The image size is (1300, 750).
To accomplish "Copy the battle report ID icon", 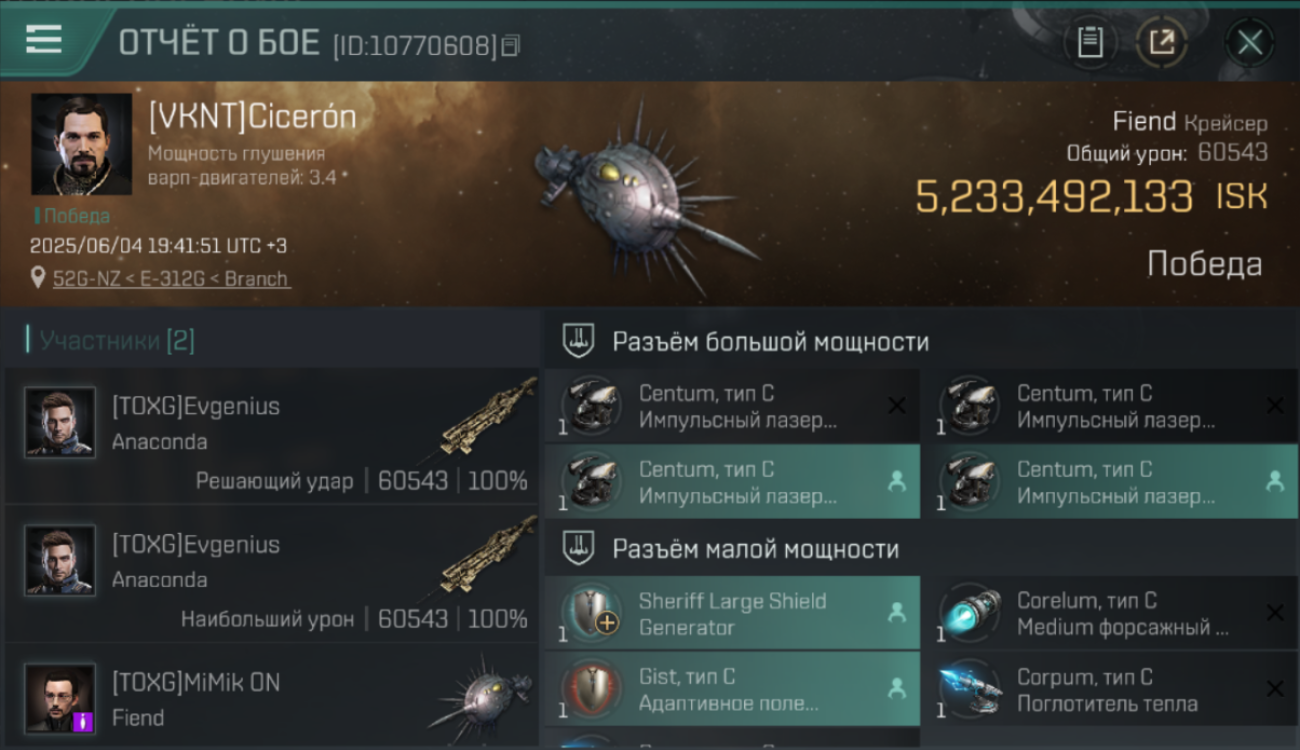I will [511, 45].
